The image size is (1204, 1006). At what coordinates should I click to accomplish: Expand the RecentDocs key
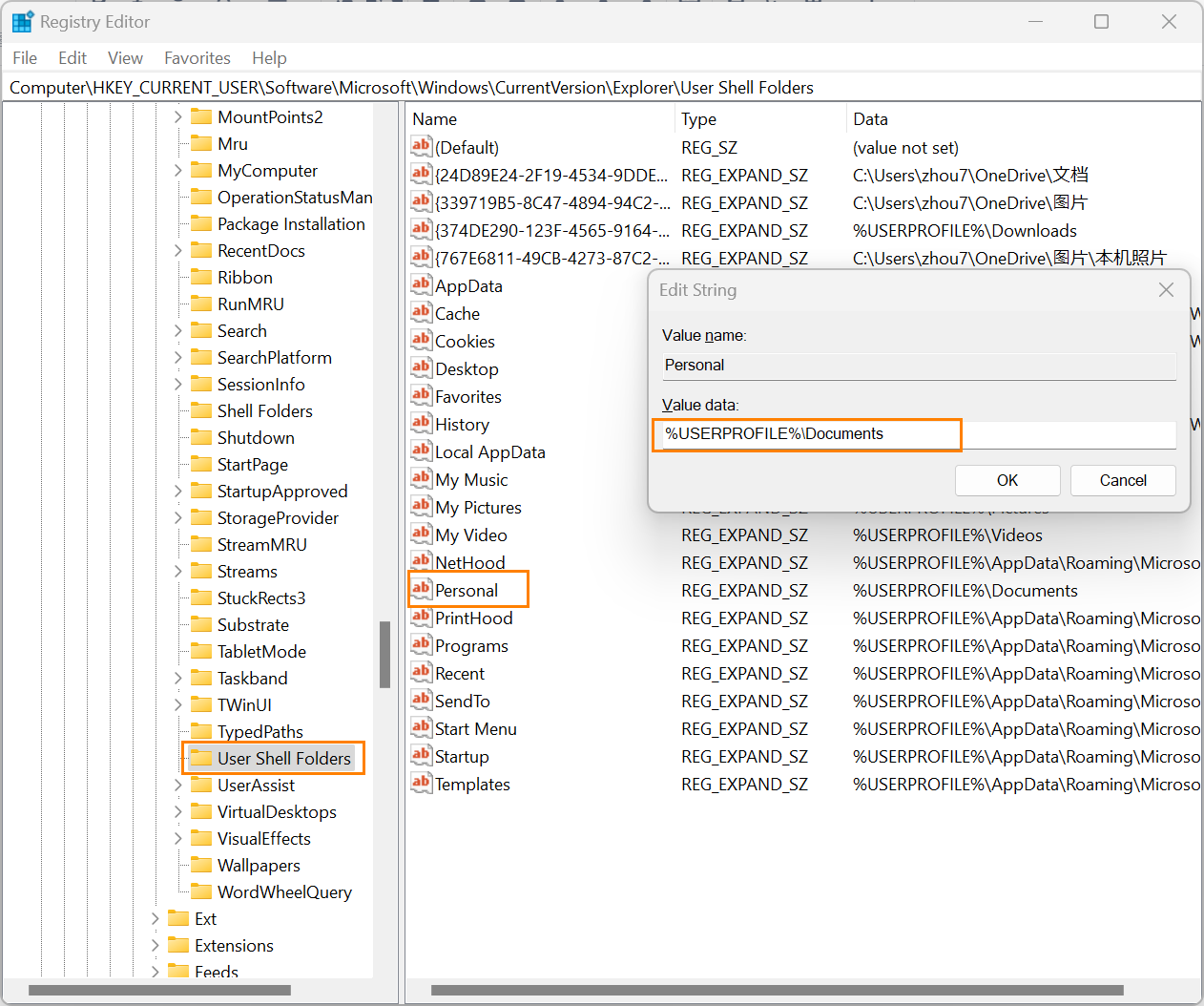pyautogui.click(x=177, y=250)
